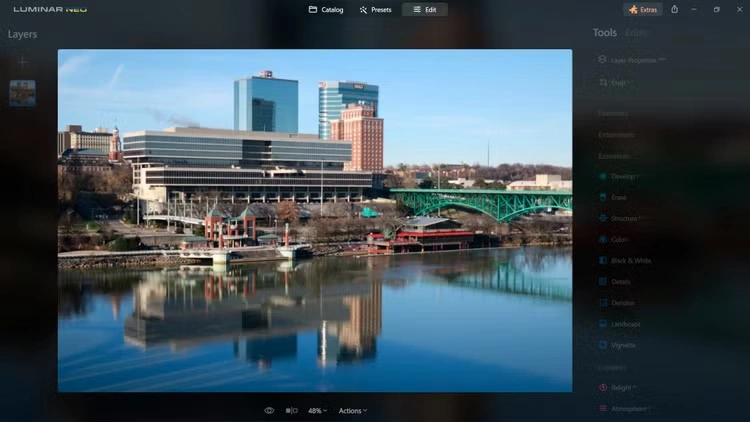Select the layer thumbnail in Layers panel
The image size is (750, 422).
(x=22, y=93)
